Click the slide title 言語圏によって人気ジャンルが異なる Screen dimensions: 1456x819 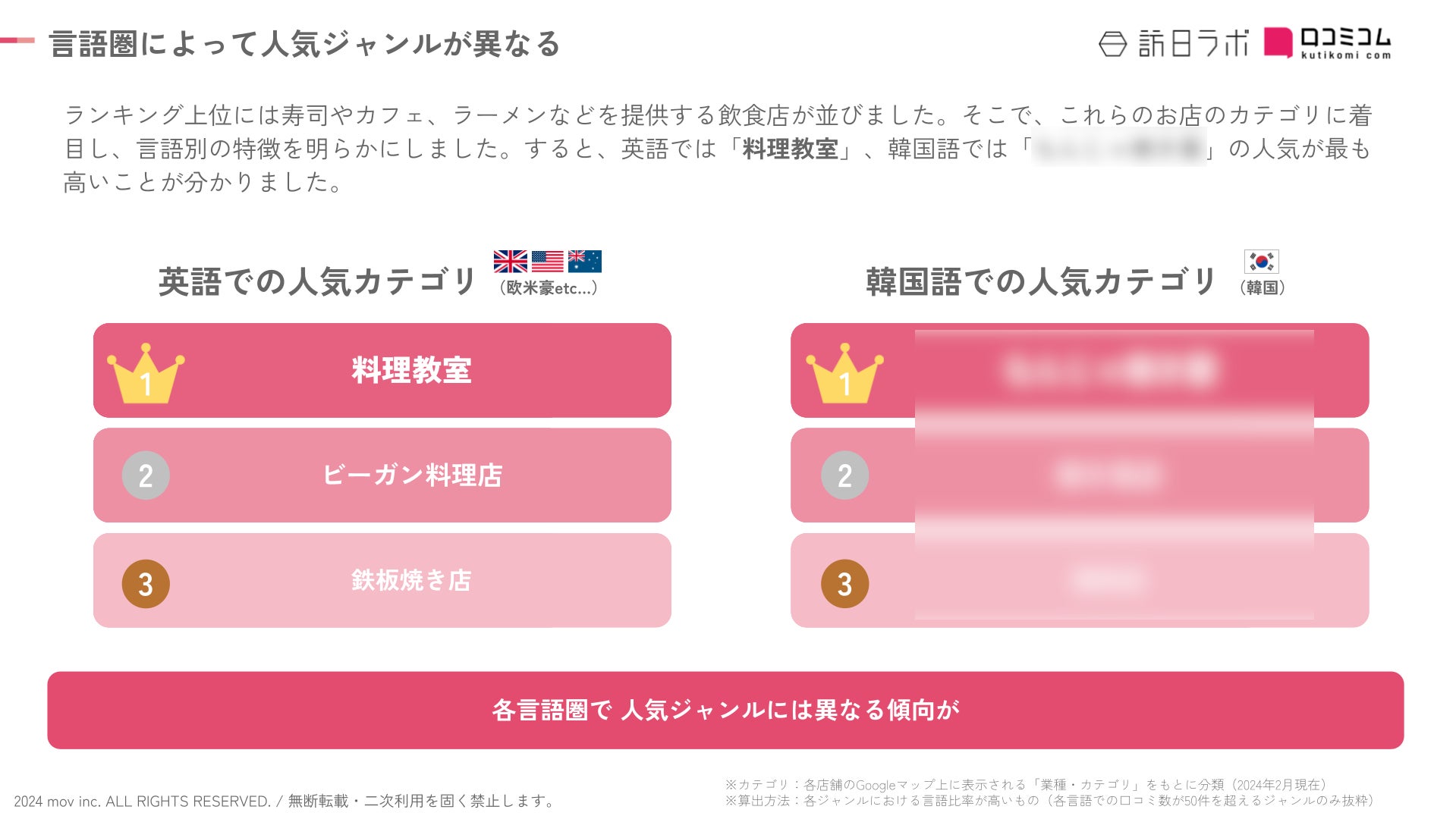click(304, 43)
